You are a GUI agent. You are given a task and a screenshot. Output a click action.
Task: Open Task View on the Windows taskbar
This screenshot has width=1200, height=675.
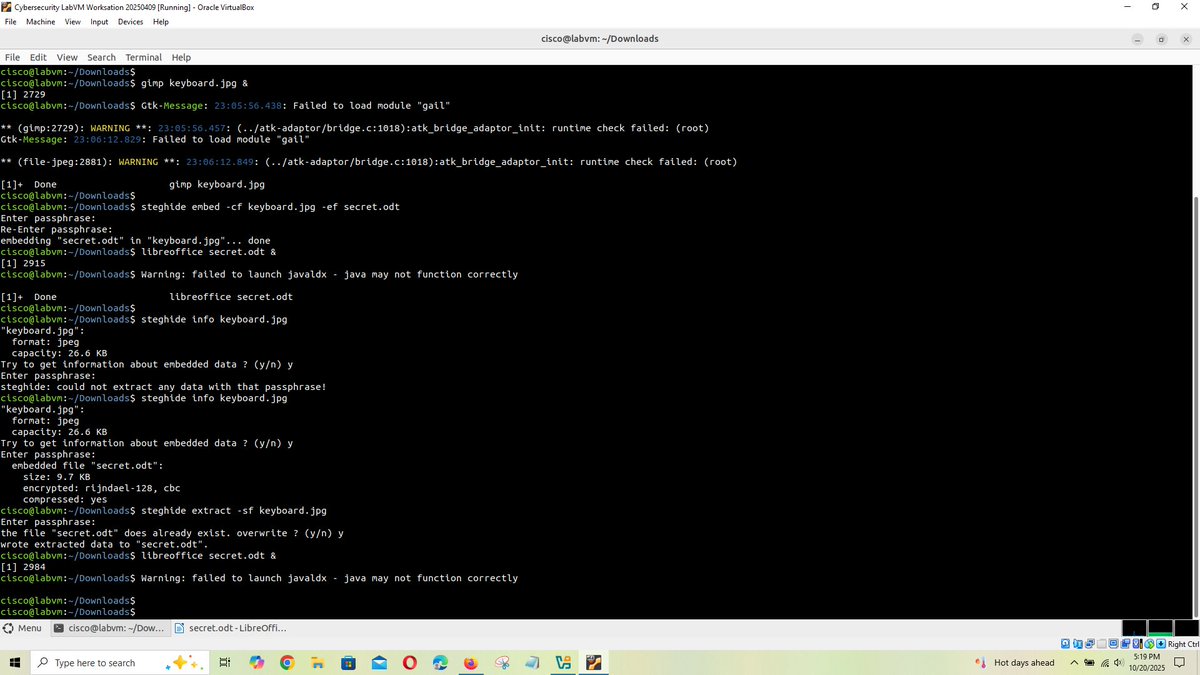[x=225, y=662]
